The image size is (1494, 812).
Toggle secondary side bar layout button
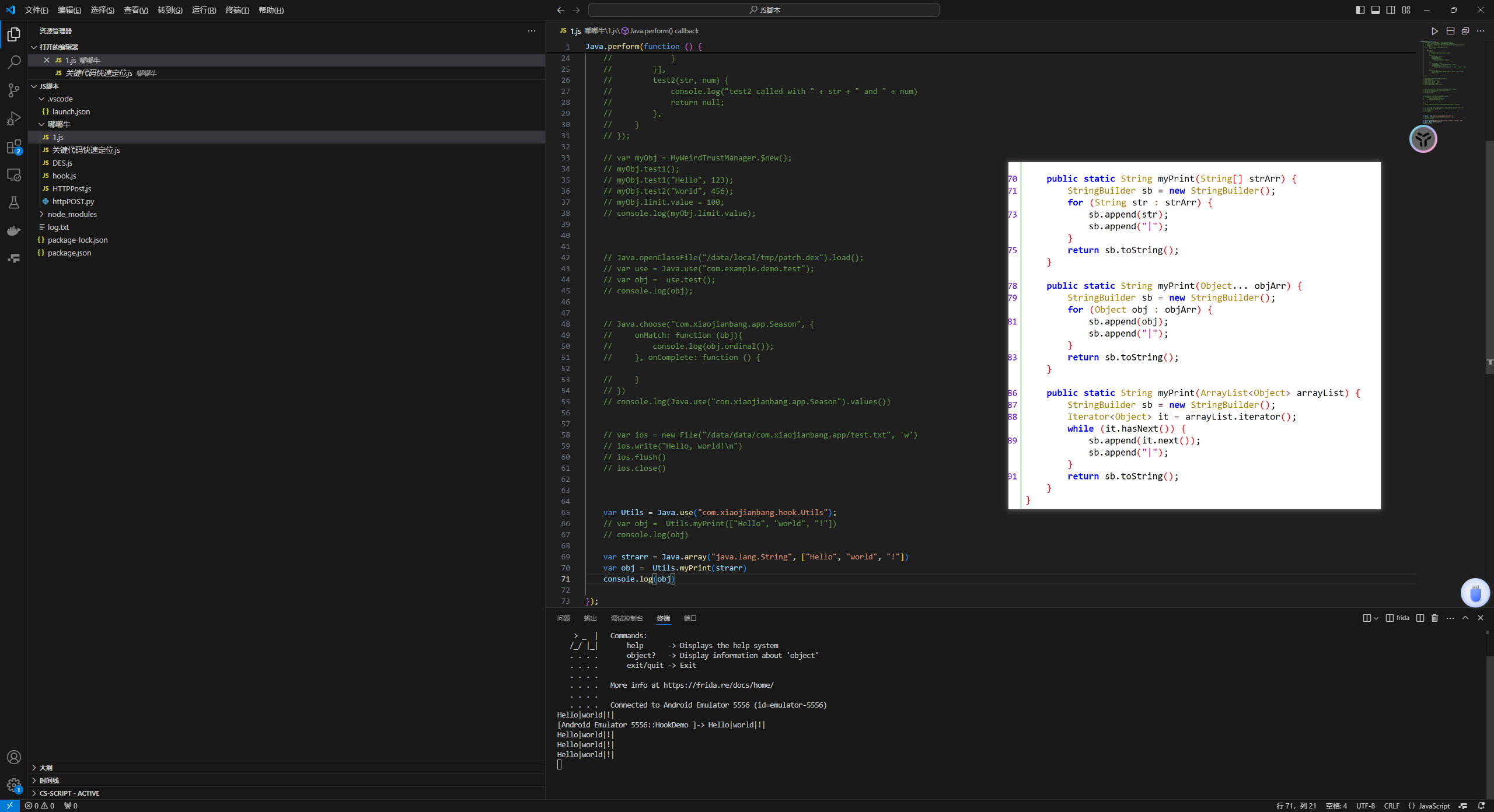point(1391,10)
